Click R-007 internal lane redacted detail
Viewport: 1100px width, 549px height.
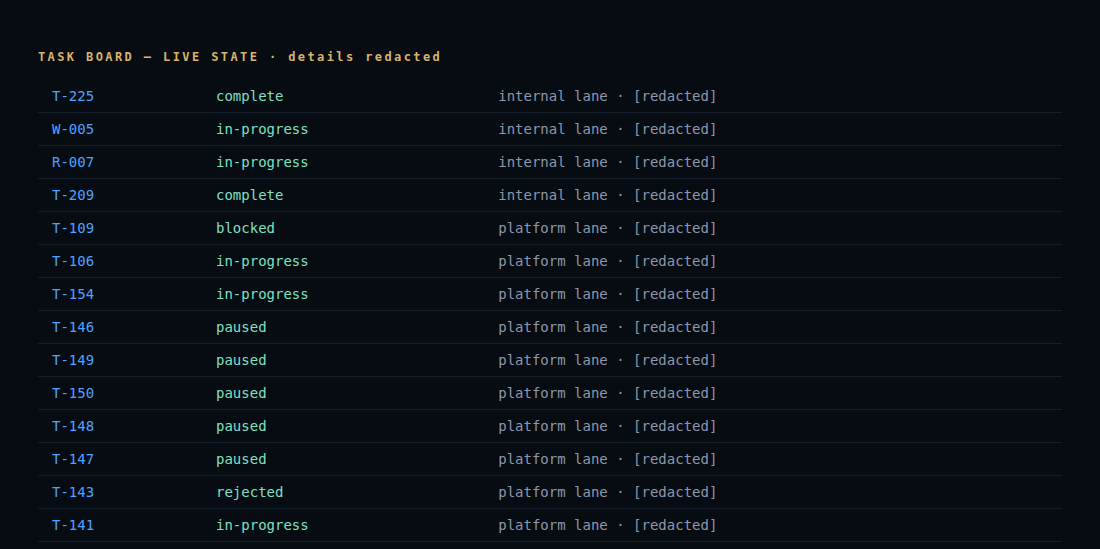point(608,162)
